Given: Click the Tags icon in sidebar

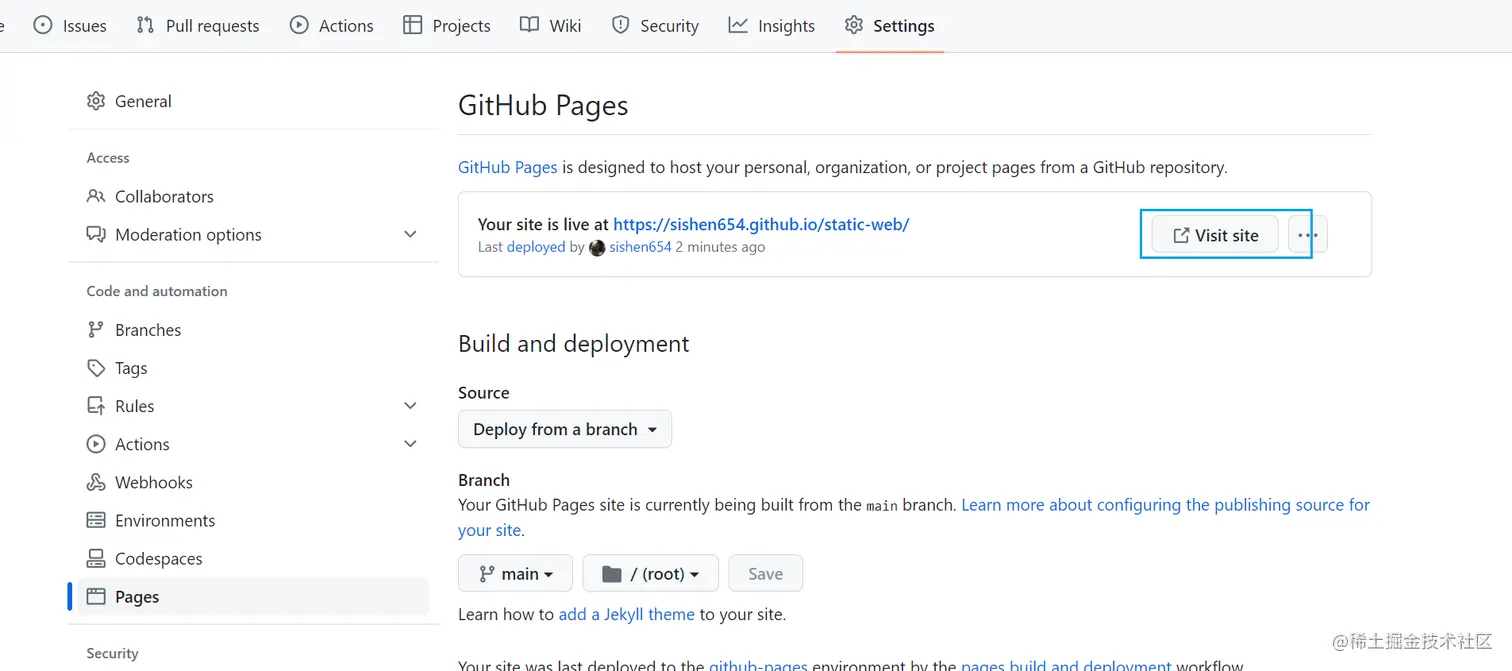Looking at the screenshot, I should (x=96, y=368).
